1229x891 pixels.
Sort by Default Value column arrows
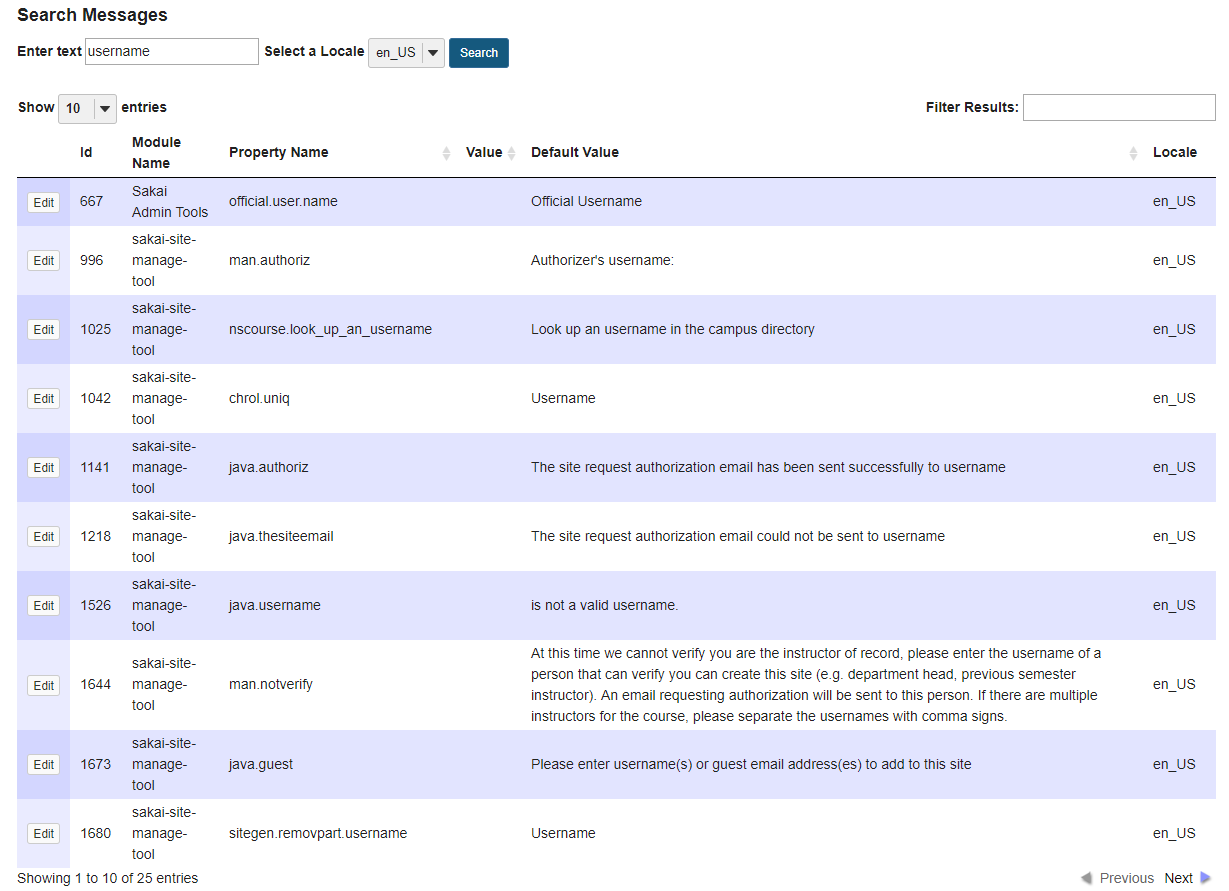(x=1133, y=153)
